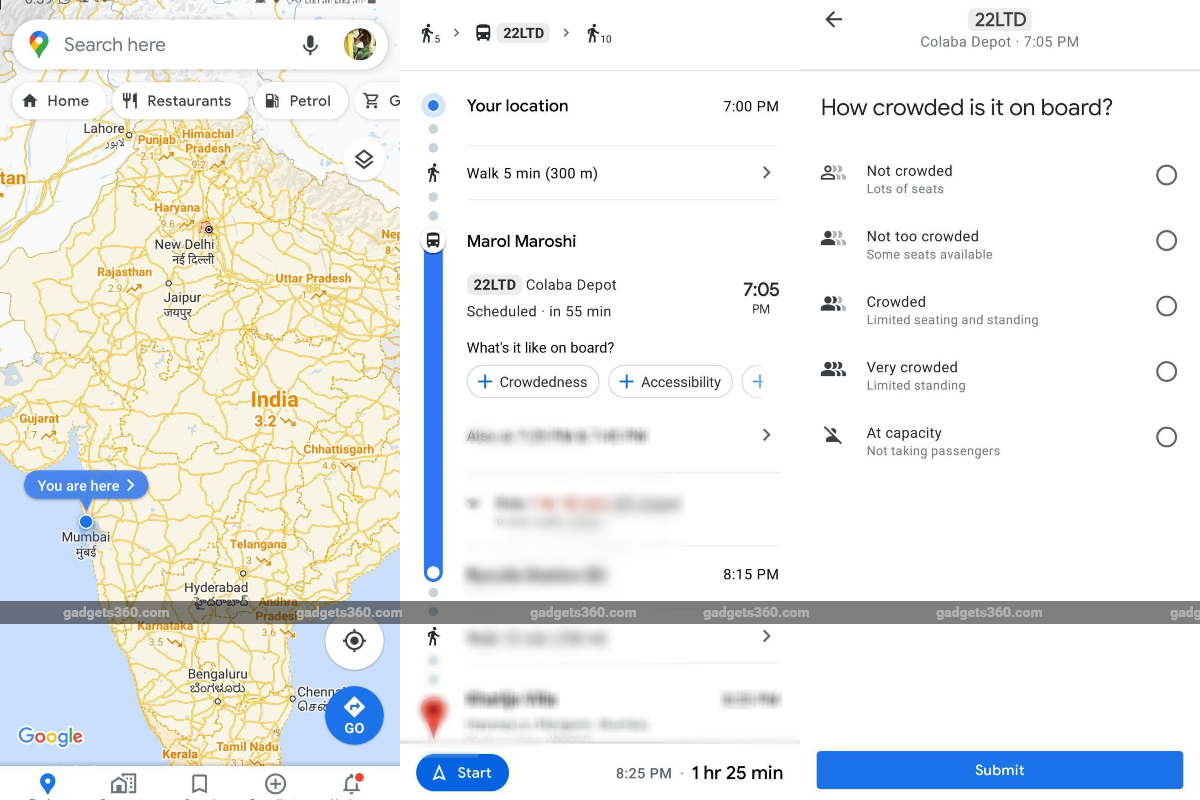Tap the Contribute plus icon

(275, 783)
